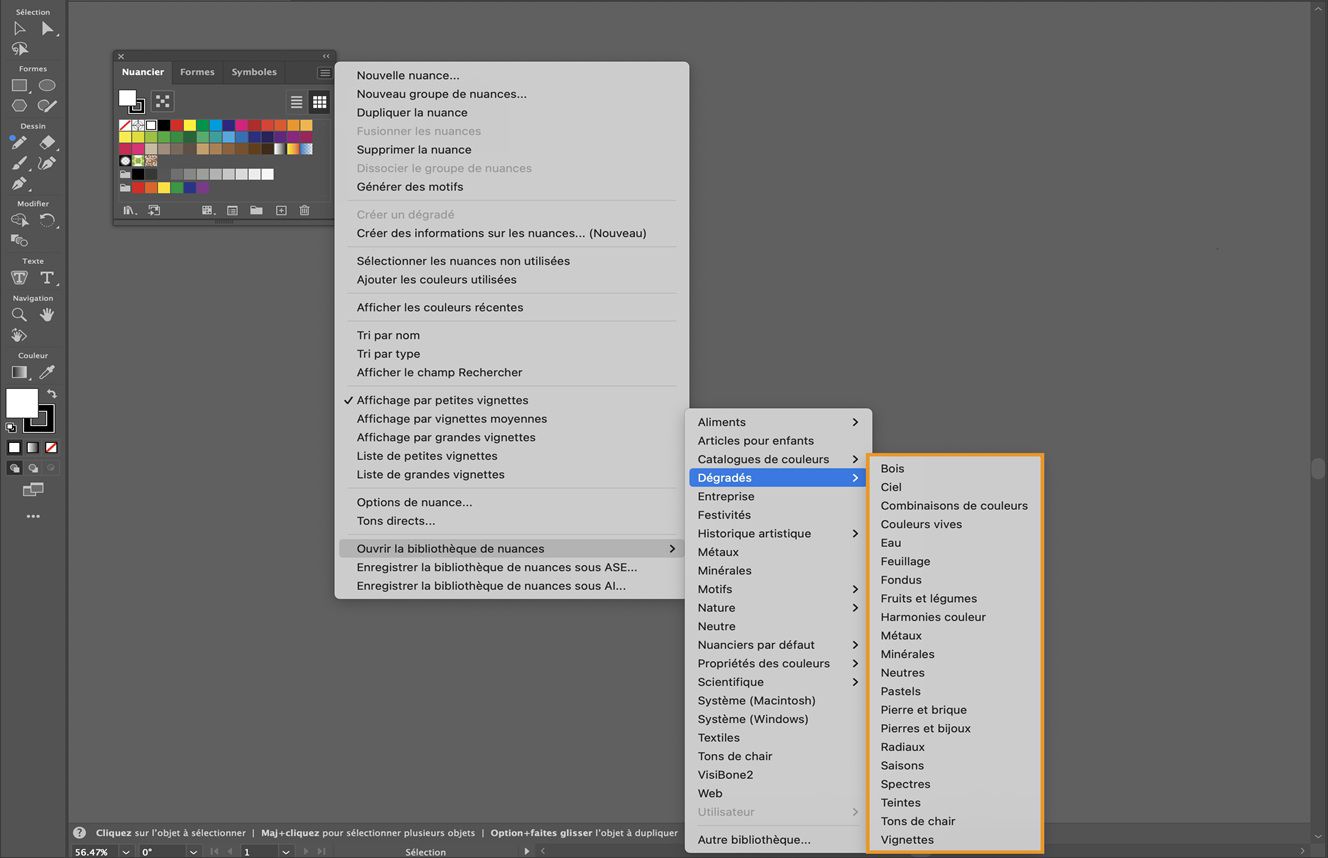The image size is (1328, 858).
Task: Expand the Historique artistique submenu
Action: pos(778,533)
